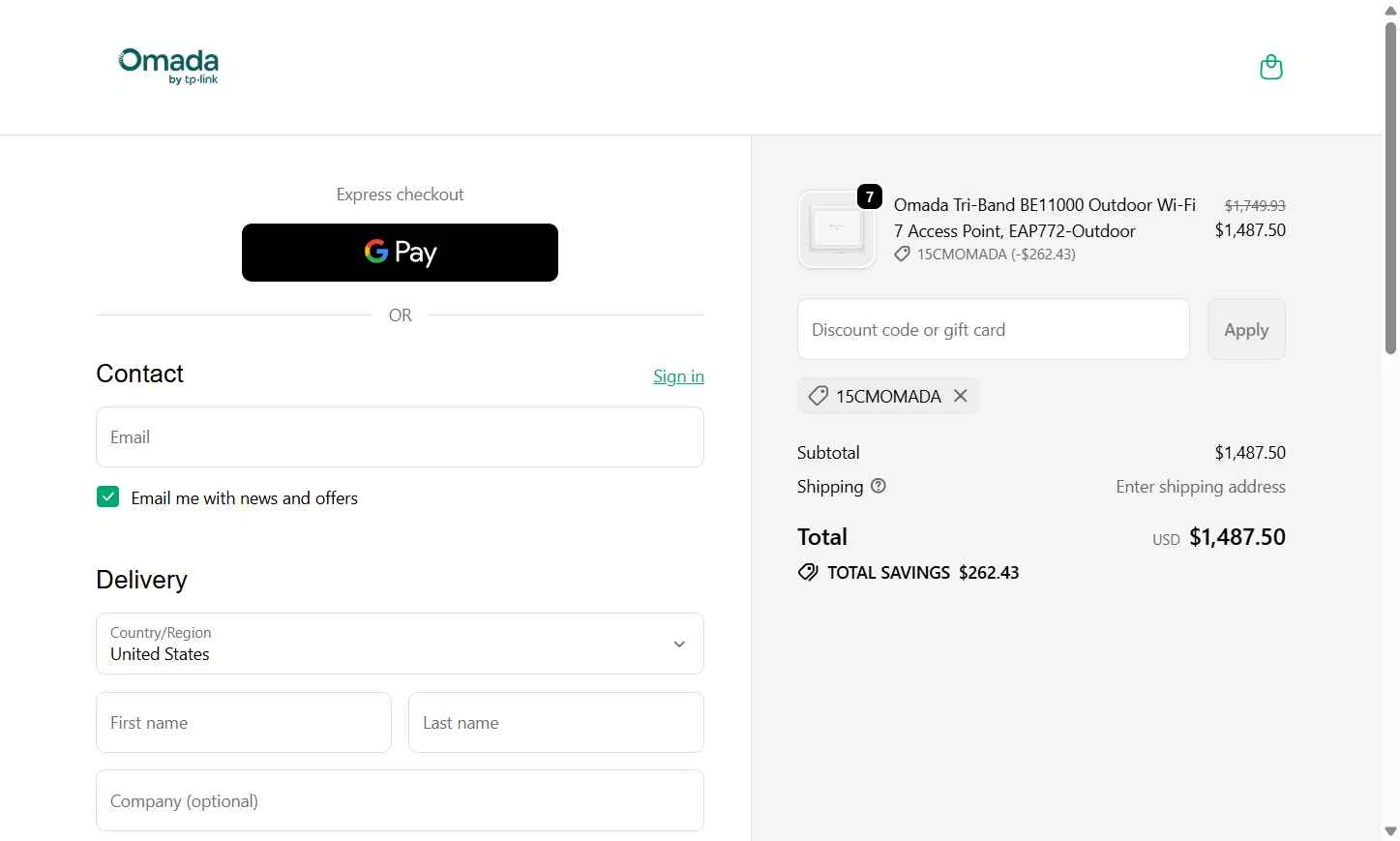1400x841 pixels.
Task: Click the TOTAL SAVINGS $262.43 text
Action: pyautogui.click(x=923, y=572)
